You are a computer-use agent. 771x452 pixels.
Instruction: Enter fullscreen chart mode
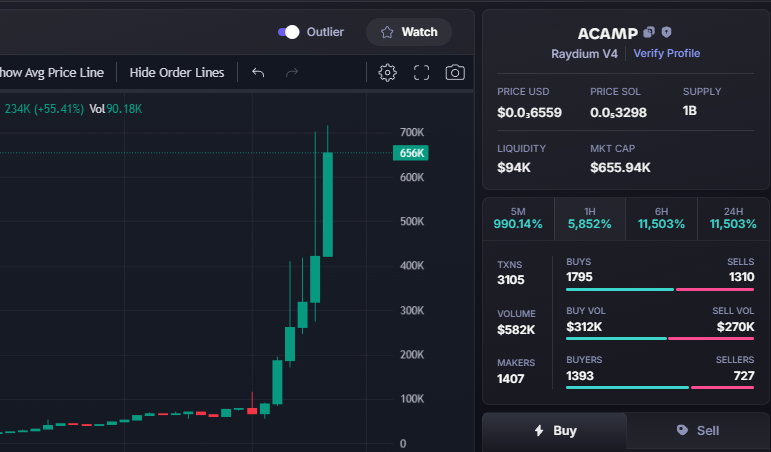pyautogui.click(x=421, y=73)
